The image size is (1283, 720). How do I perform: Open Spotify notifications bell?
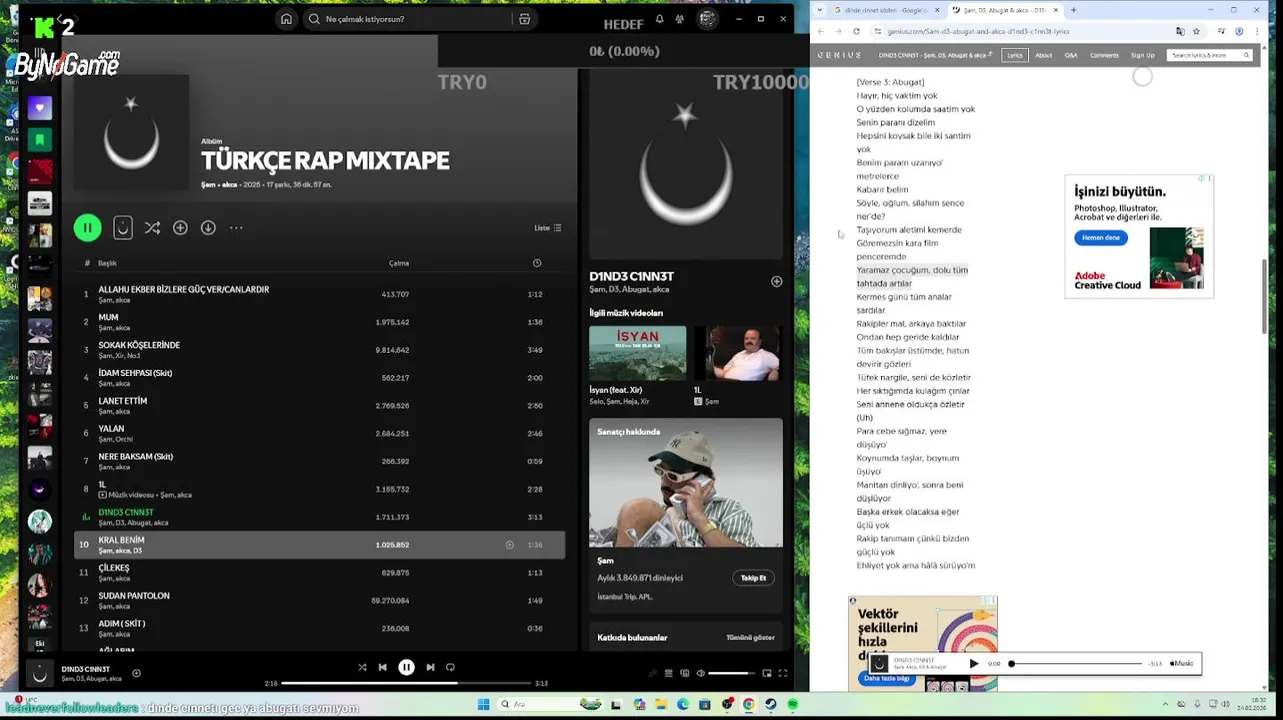[659, 19]
